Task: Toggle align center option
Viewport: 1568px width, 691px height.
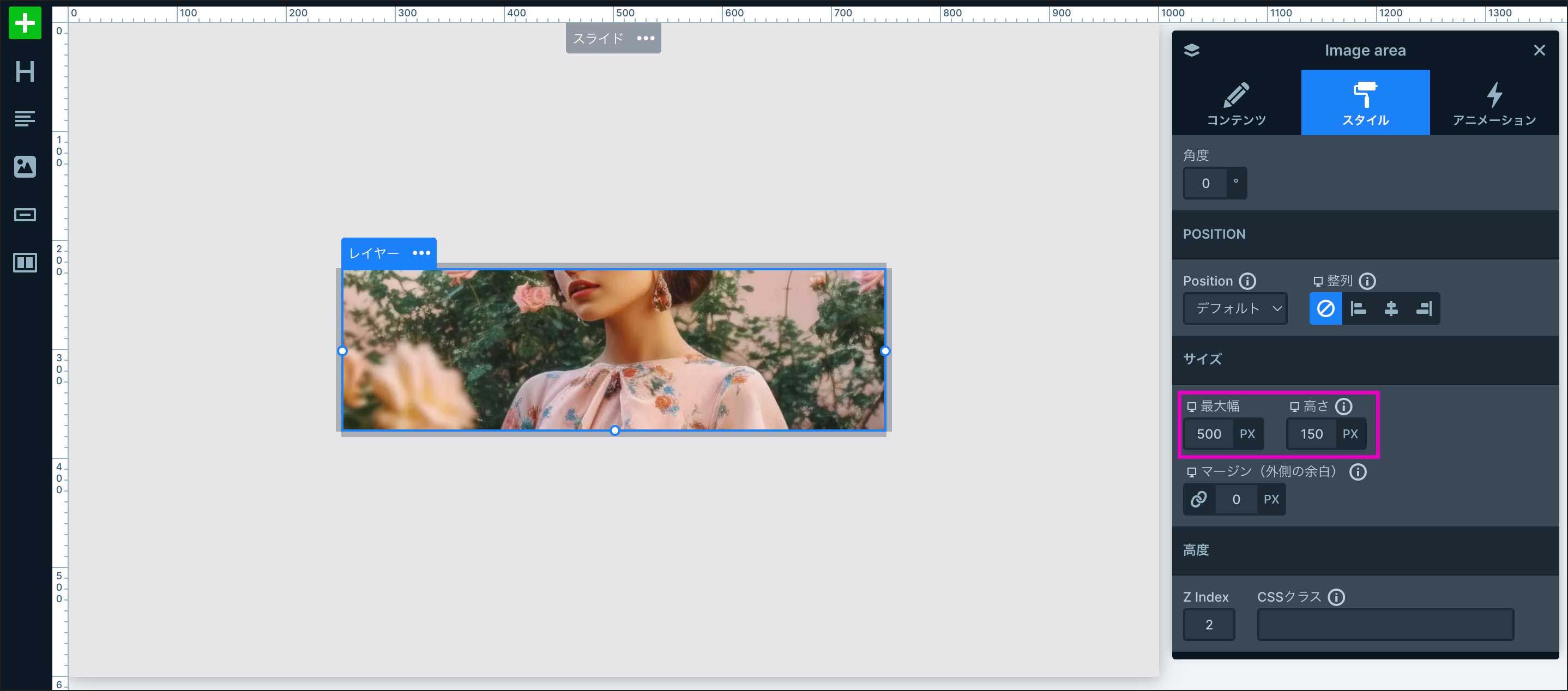Action: tap(1391, 308)
